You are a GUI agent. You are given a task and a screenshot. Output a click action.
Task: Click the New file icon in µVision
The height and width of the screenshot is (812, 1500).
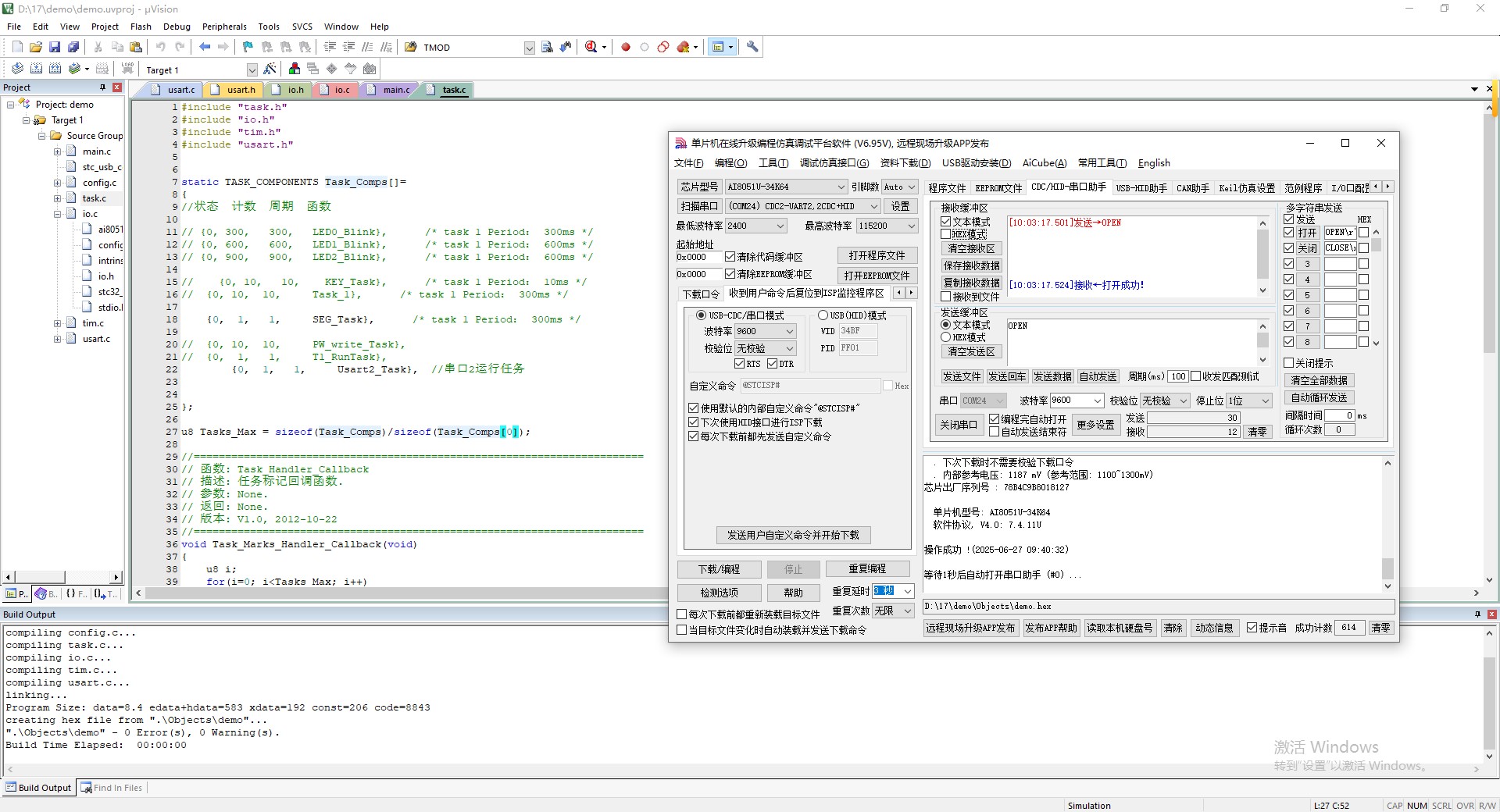click(17, 47)
